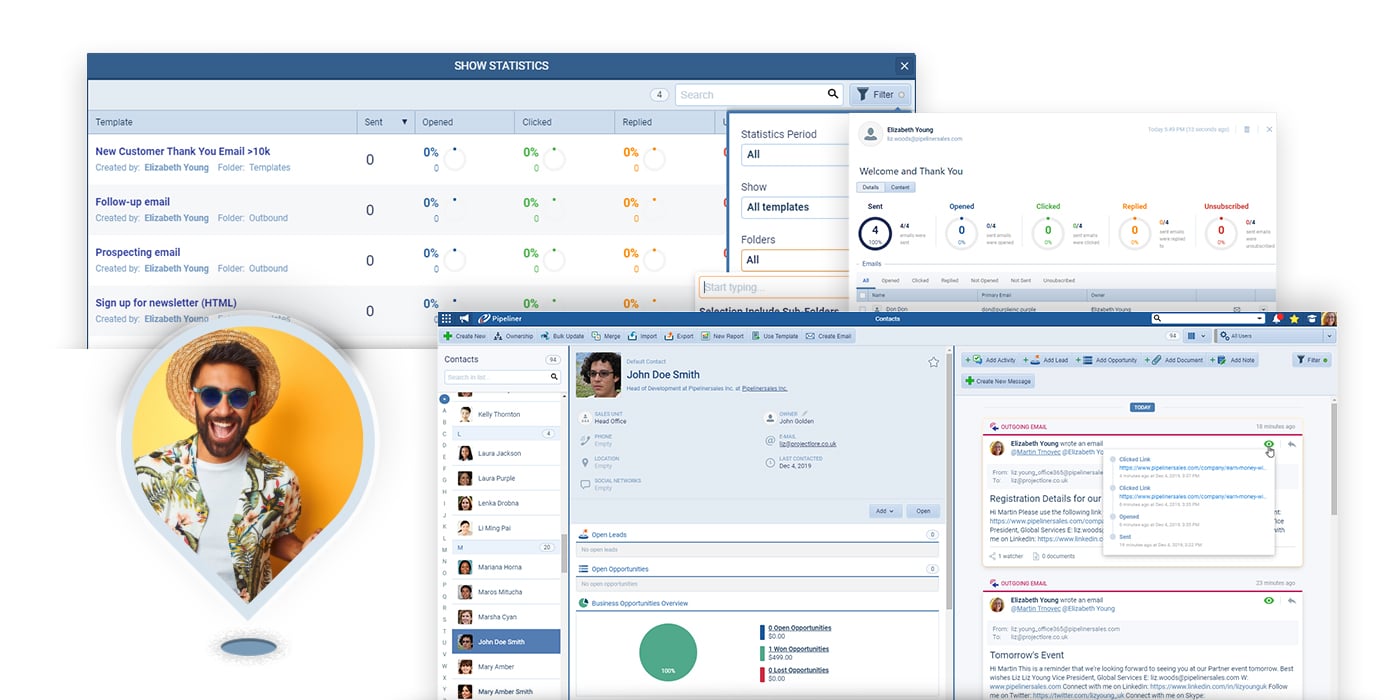
Task: Toggle visibility on the outgoing email entry
Action: 1269,444
